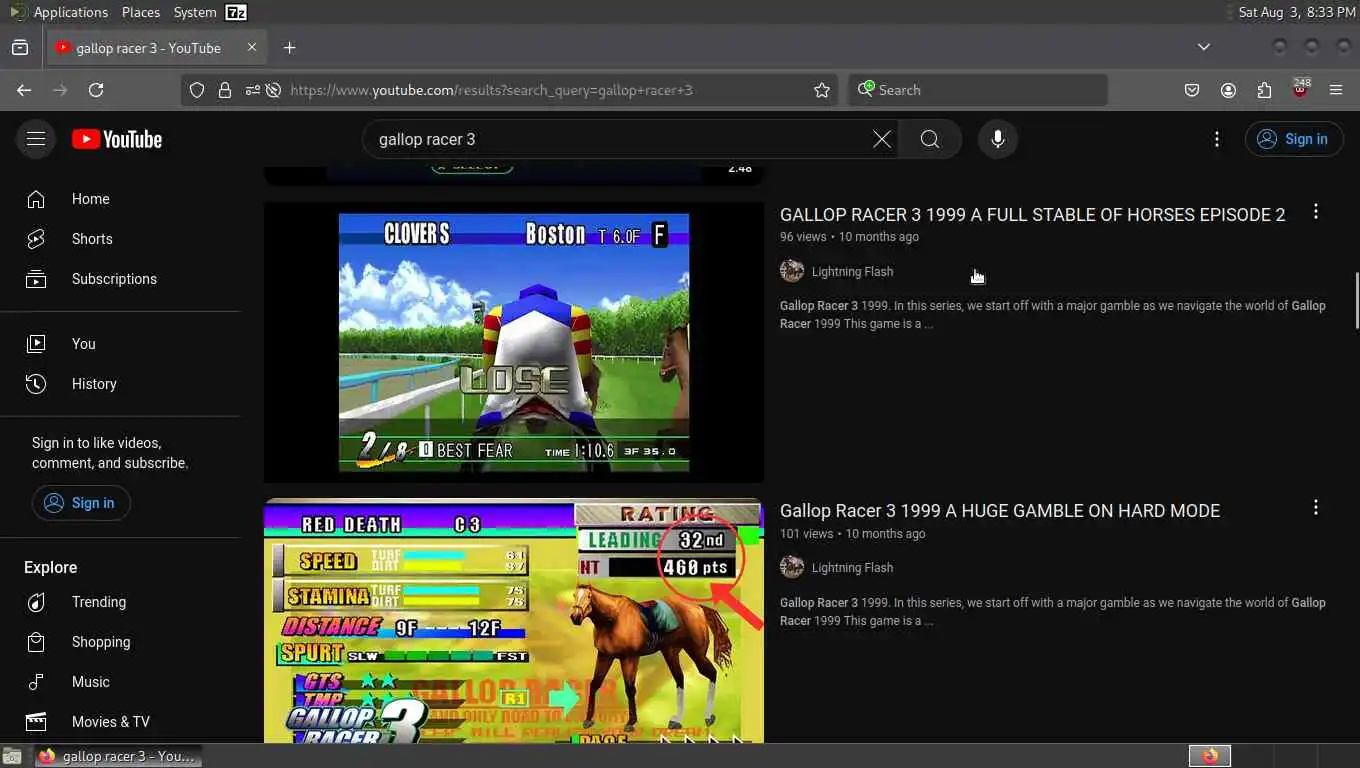The height and width of the screenshot is (768, 1360).
Task: Show site security padlock info
Action: (225, 90)
